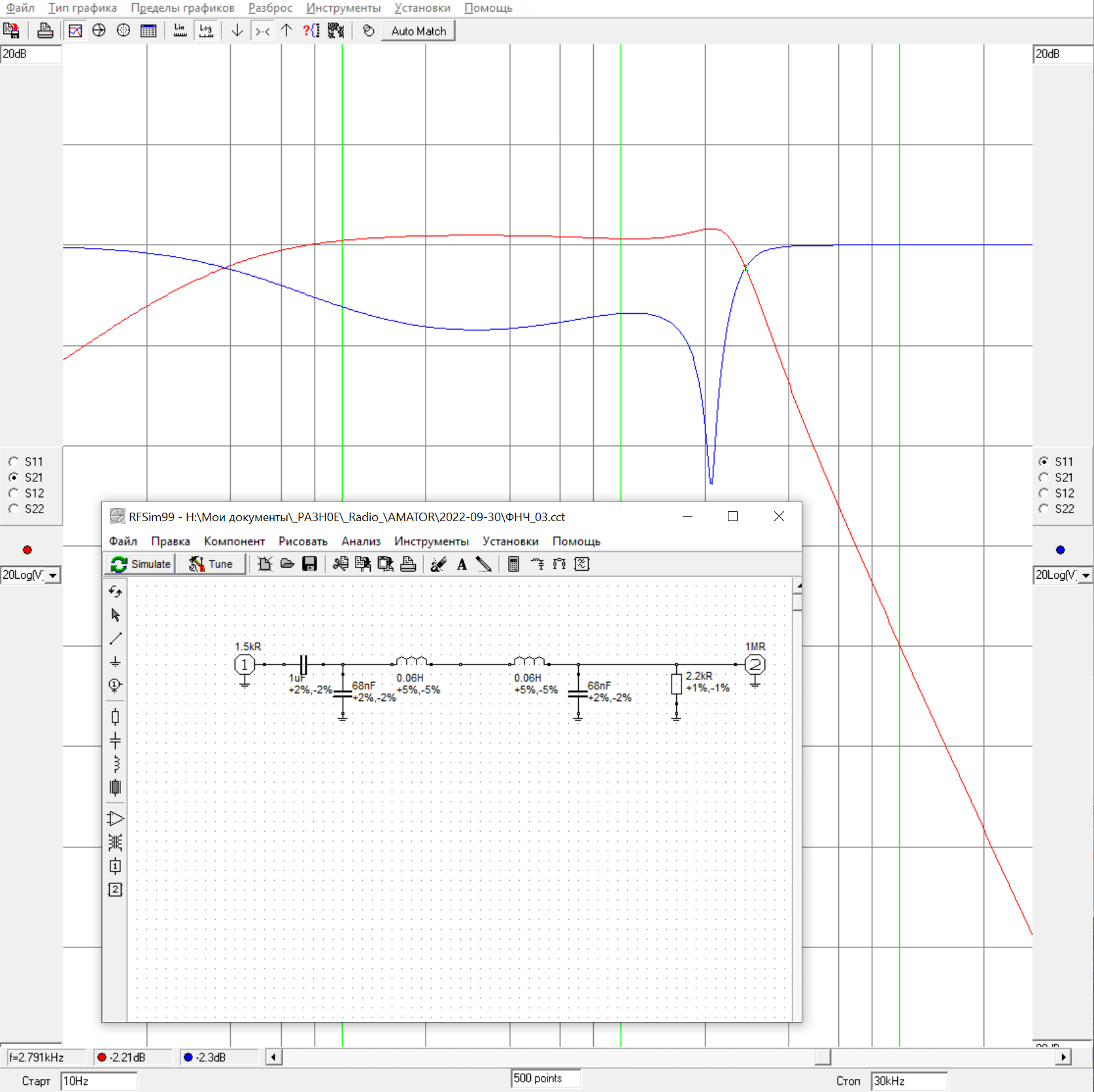Expand right 20Log(V) units dropdown
The image size is (1094, 1092).
click(1085, 575)
